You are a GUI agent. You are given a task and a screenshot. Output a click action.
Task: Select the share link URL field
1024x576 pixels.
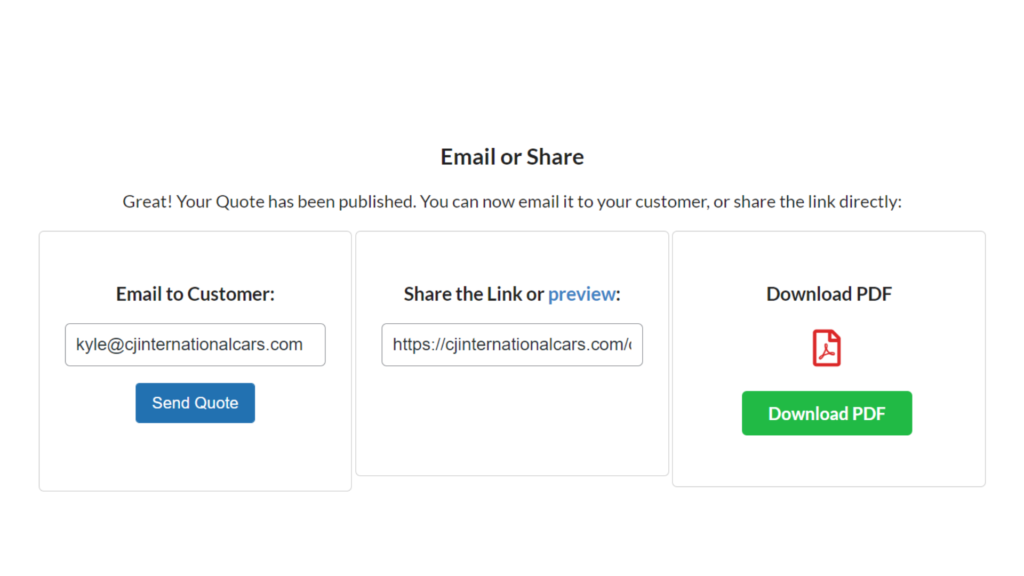pos(511,345)
